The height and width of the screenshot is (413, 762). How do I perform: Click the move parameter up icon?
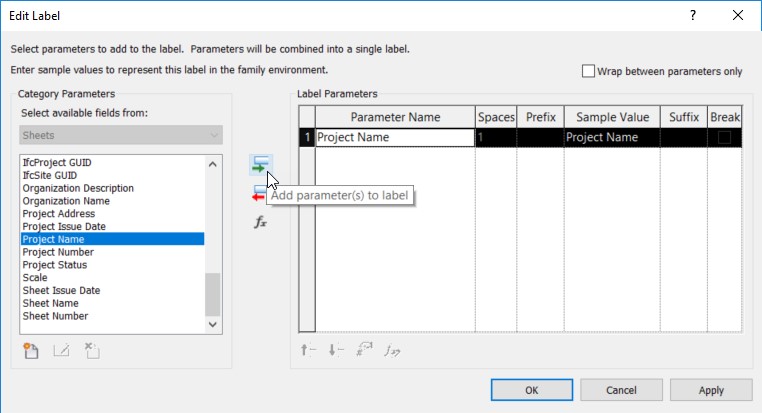click(308, 350)
